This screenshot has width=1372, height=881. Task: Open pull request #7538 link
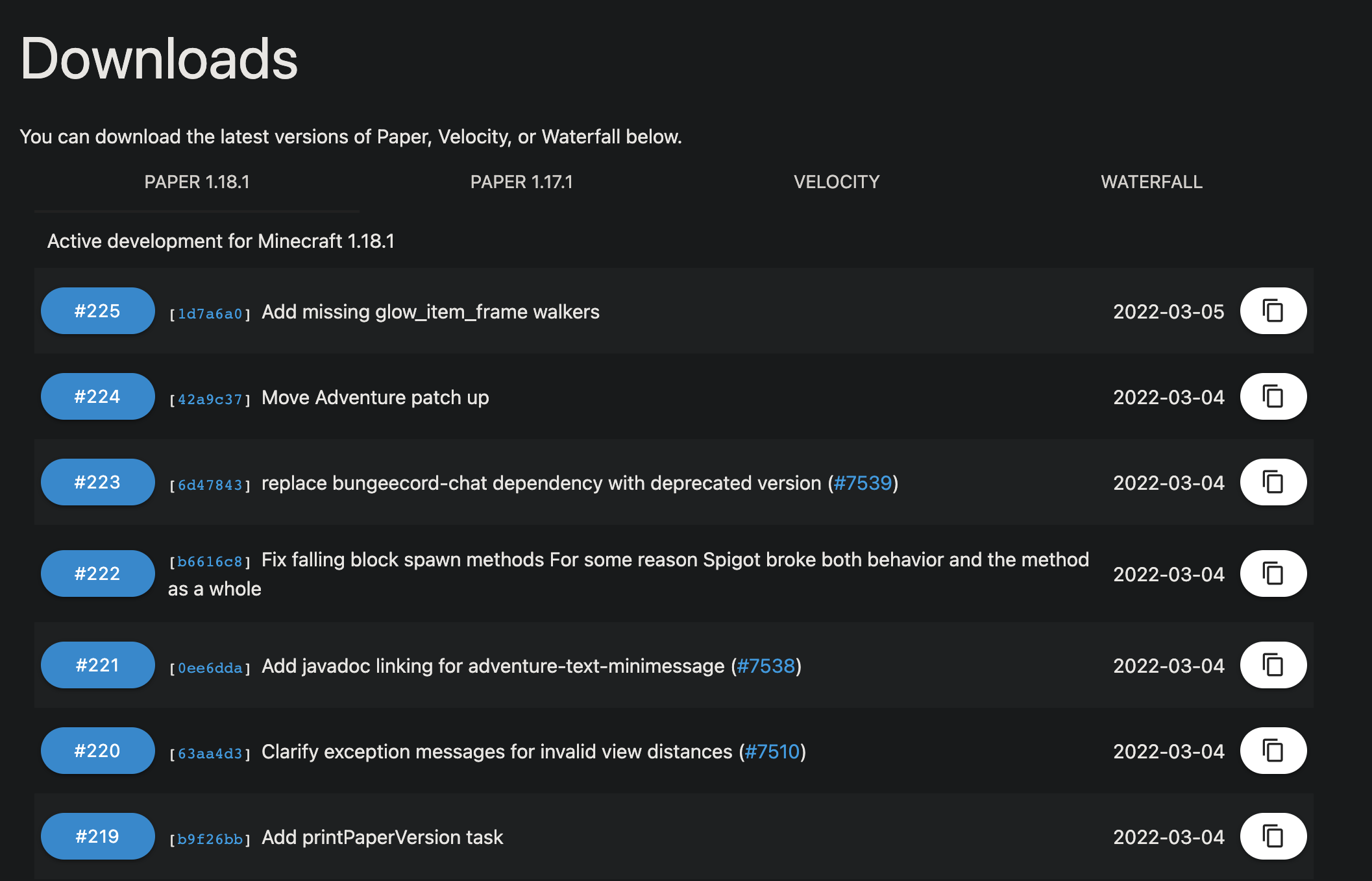click(x=766, y=666)
